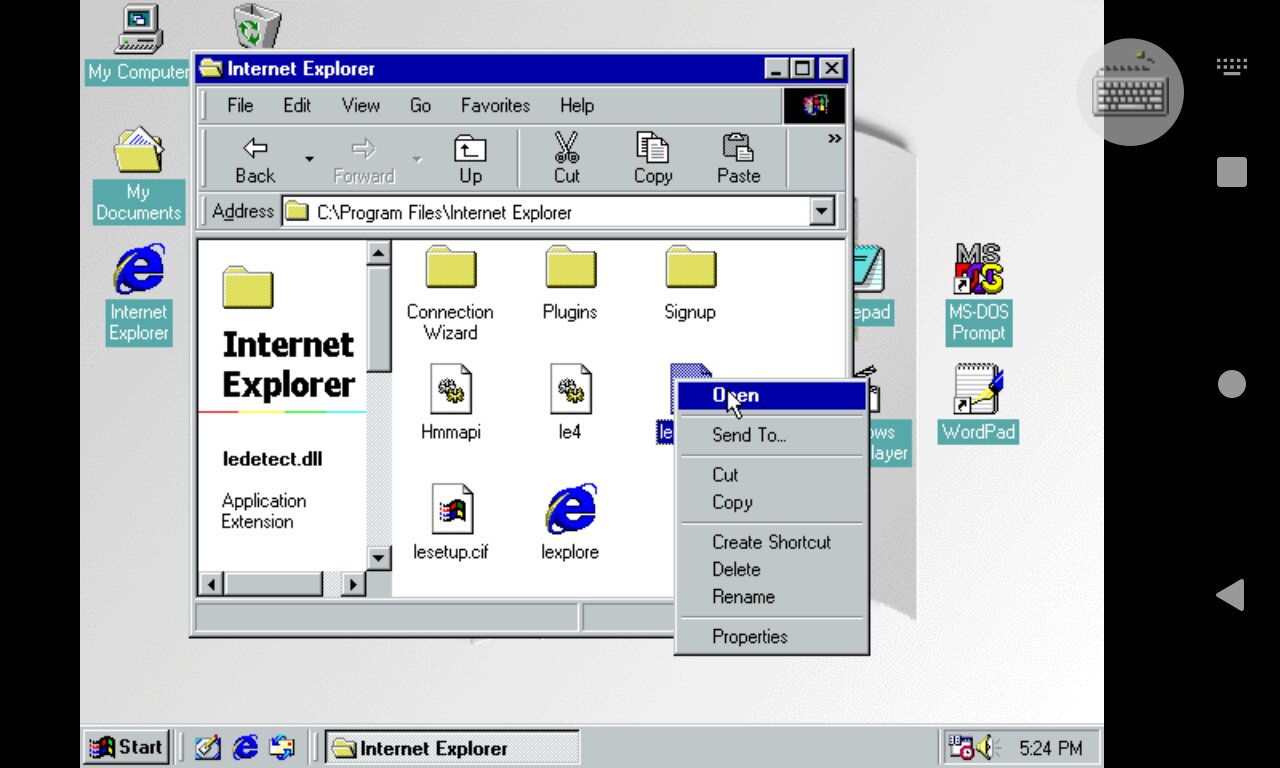Screen dimensions: 1280x768
Task: Launch Internet Explorer from quick launch
Action: (x=245, y=747)
